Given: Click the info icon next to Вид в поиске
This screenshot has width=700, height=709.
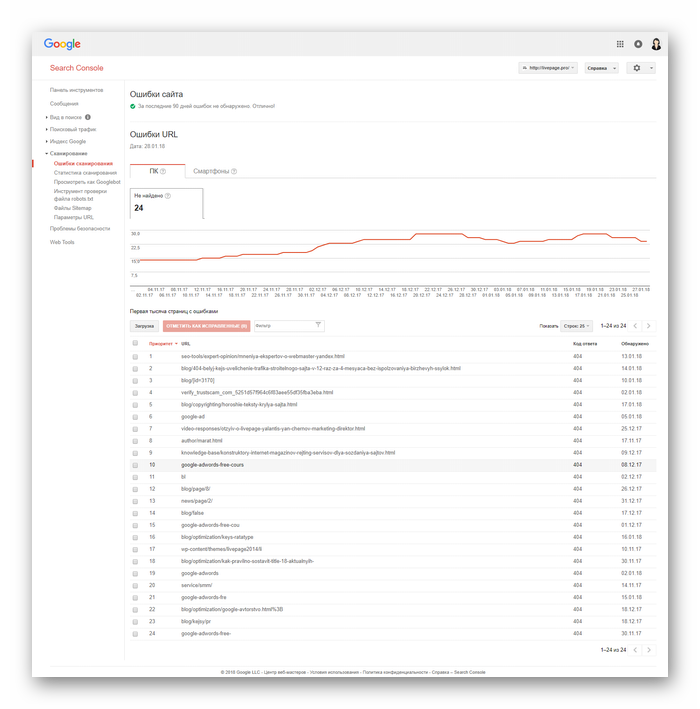Looking at the screenshot, I should (88, 117).
